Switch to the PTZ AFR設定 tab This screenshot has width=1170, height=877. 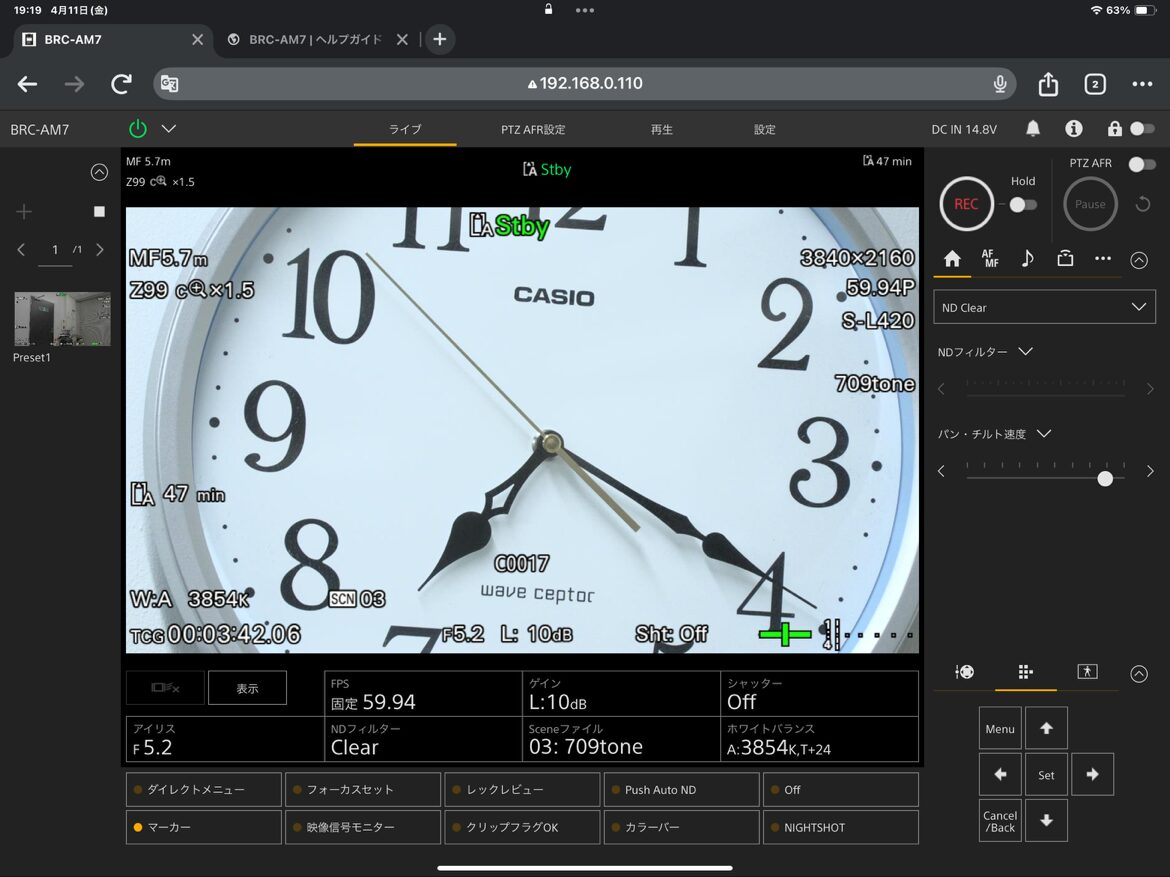point(533,129)
